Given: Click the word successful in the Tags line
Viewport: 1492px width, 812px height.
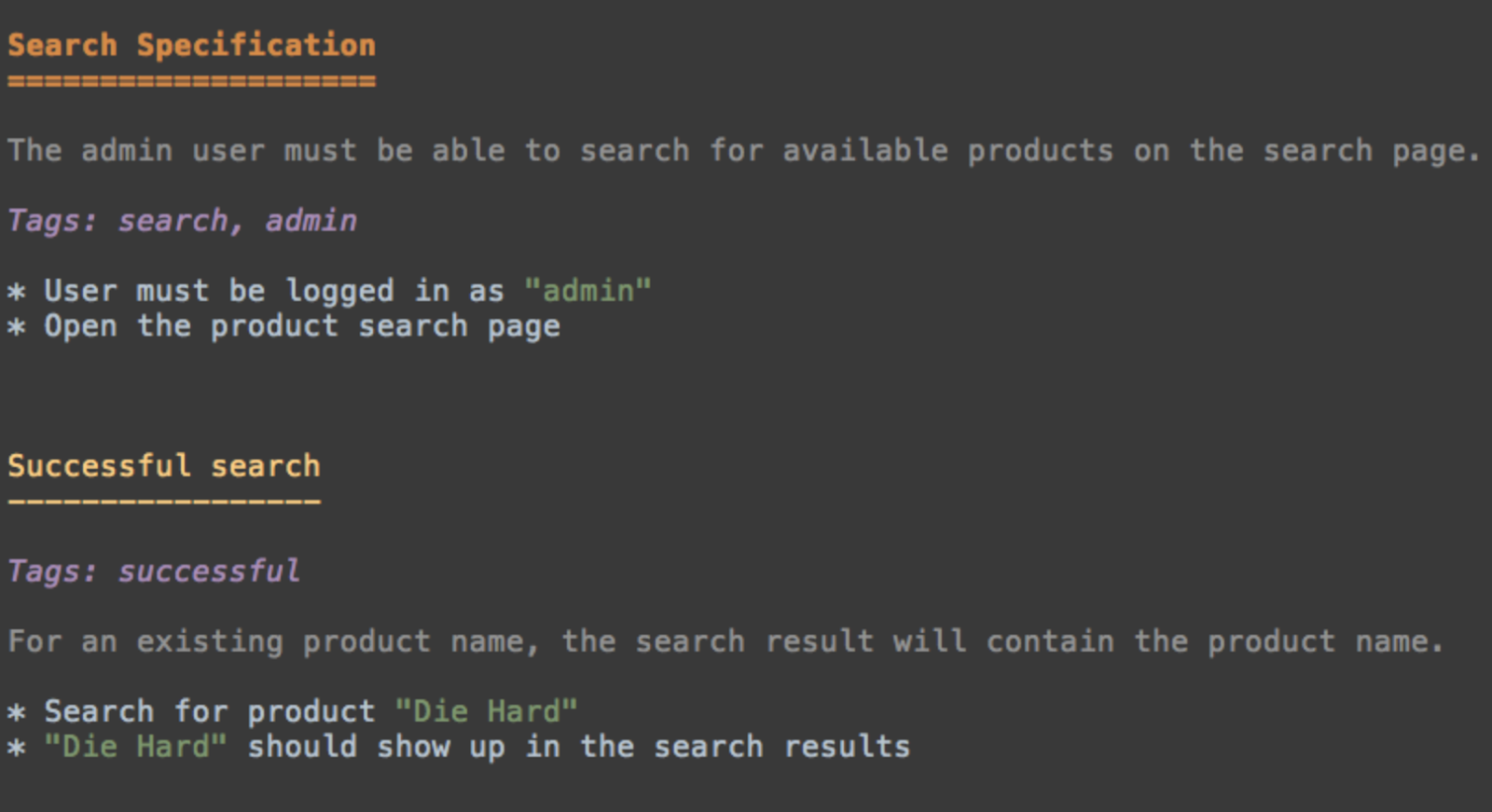Looking at the screenshot, I should [x=209, y=571].
